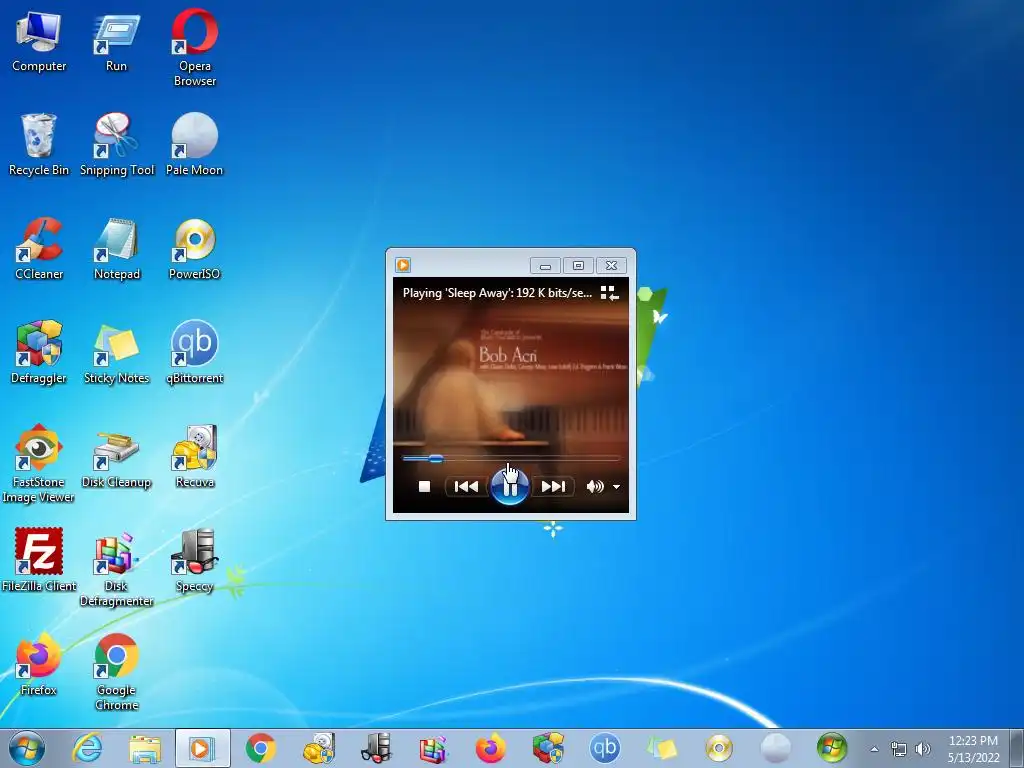Click the seek bar in the player

click(511, 459)
